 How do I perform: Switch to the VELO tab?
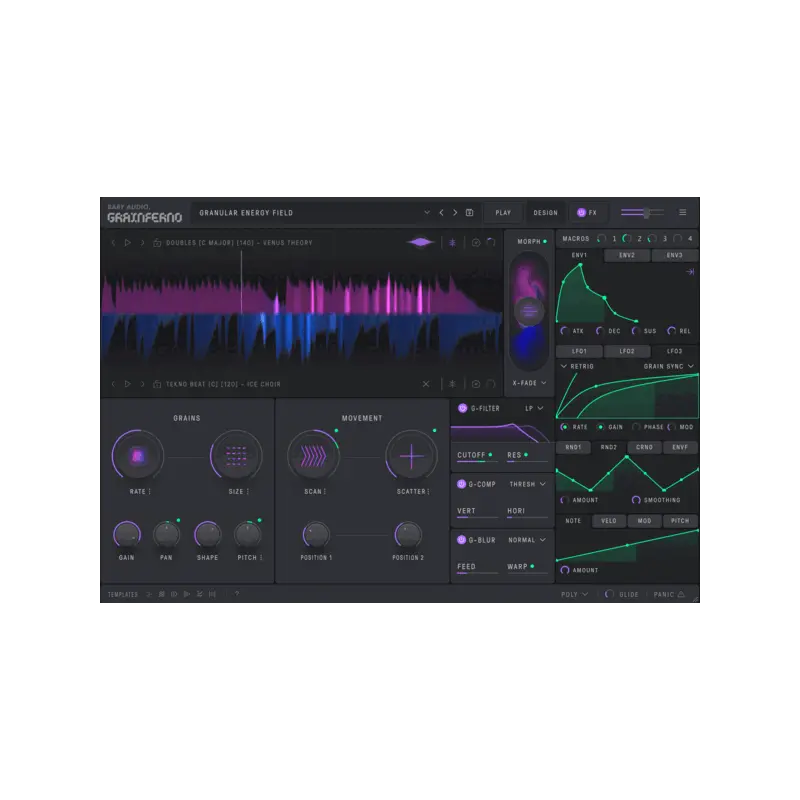pos(609,520)
